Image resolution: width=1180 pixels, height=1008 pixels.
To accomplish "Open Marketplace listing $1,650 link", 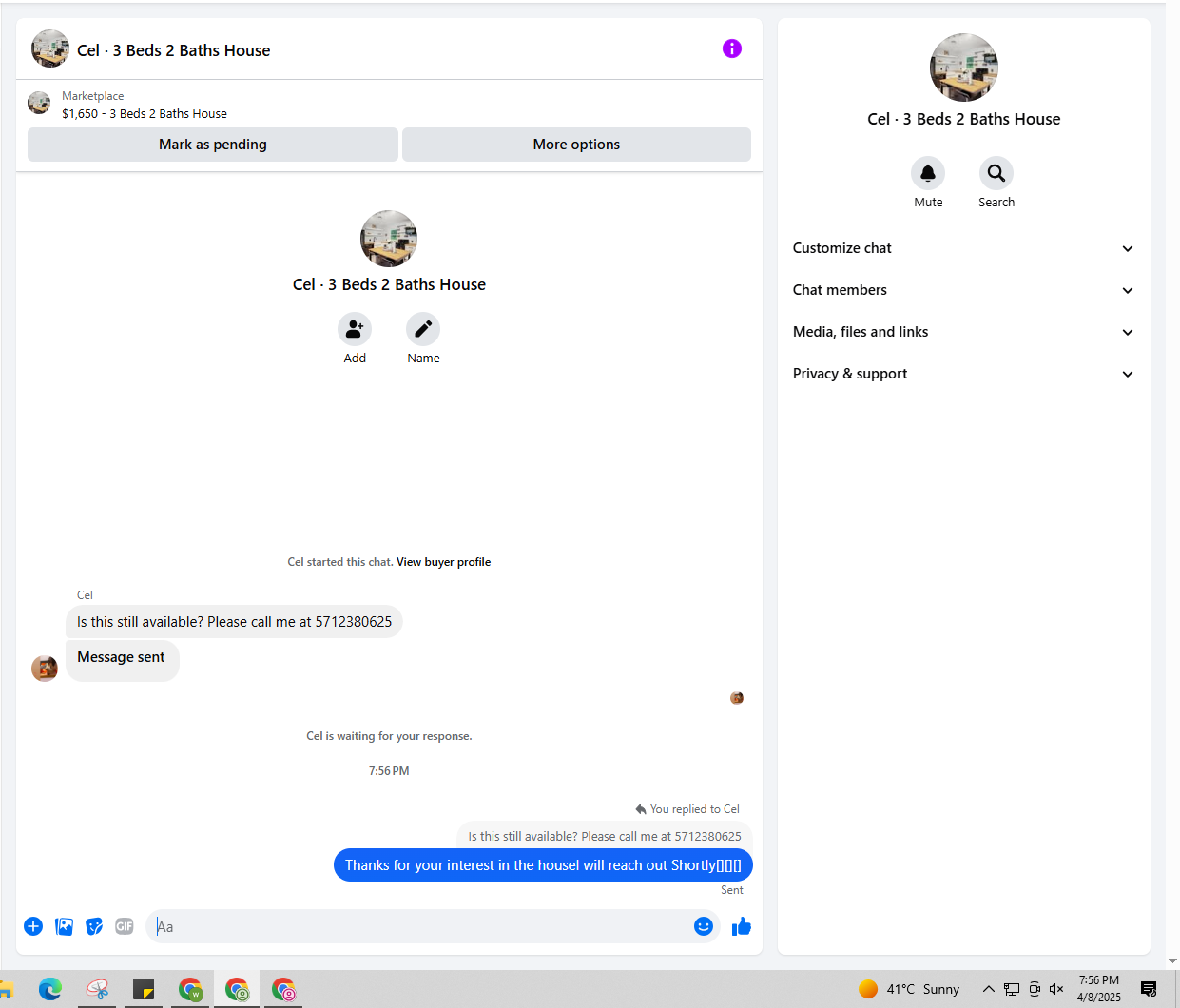I will (x=145, y=113).
